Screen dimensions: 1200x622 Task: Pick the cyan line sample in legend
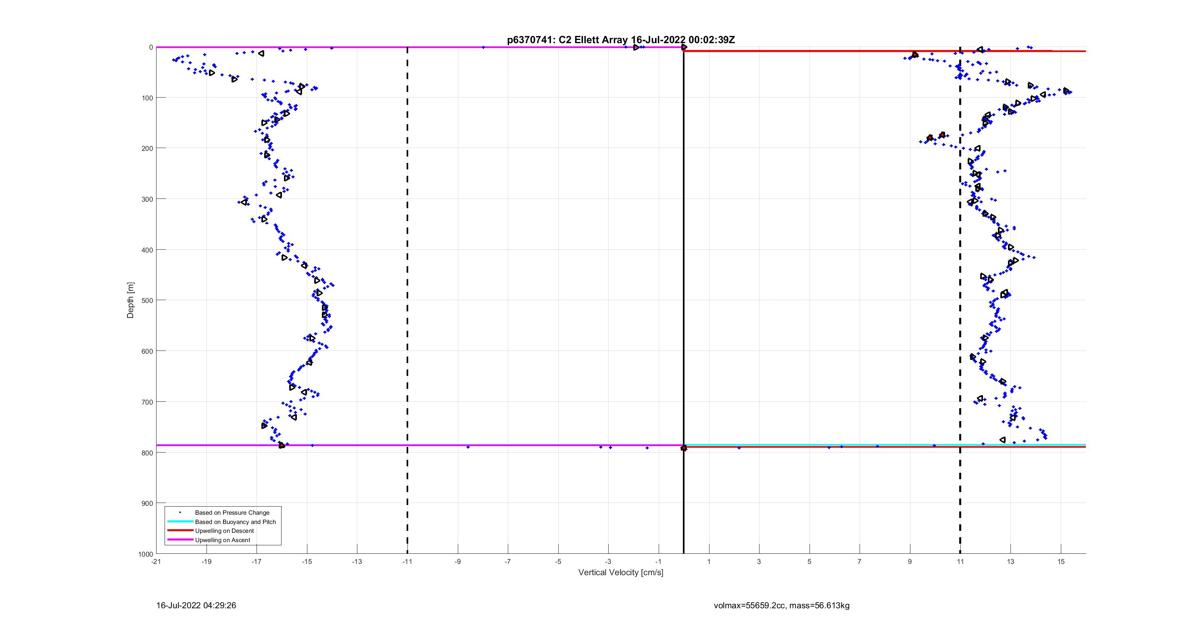tap(179, 521)
